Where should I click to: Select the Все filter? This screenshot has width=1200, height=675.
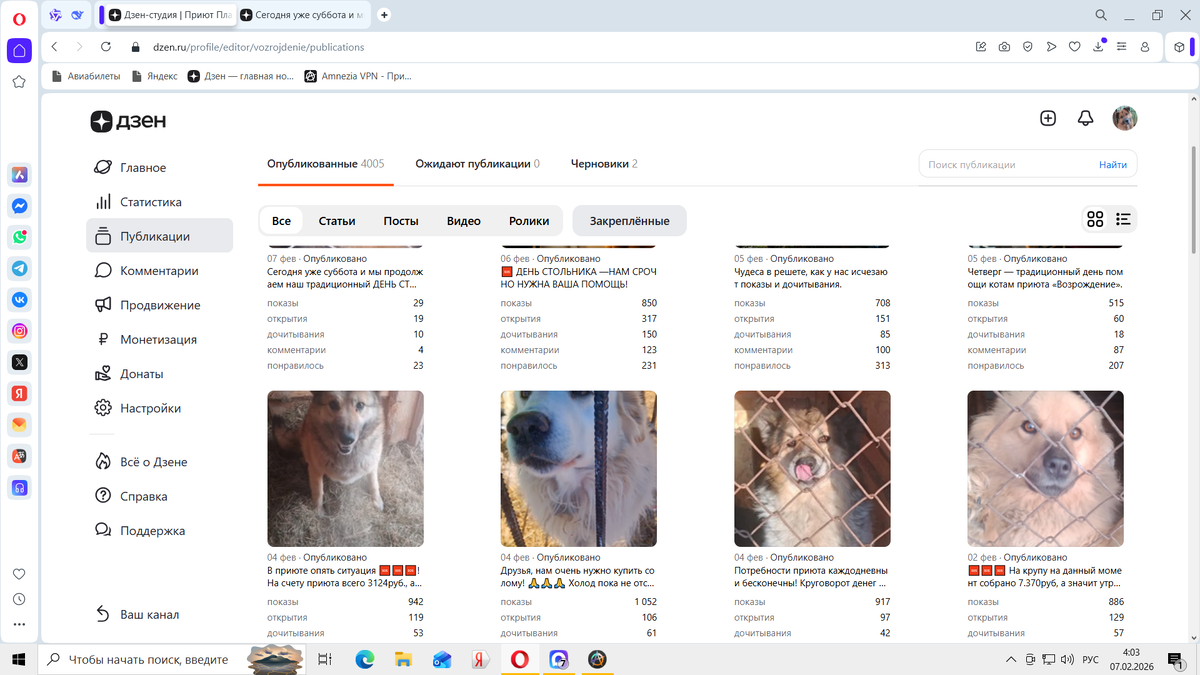point(281,221)
